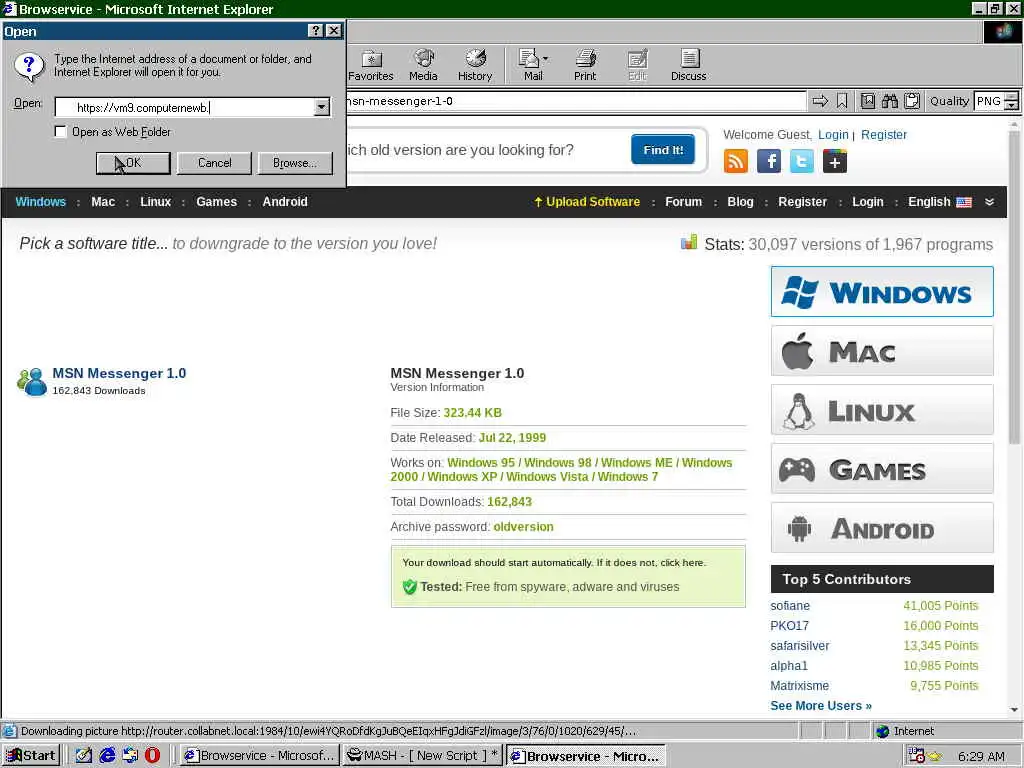Click the MSN Messenger buddies icon
Image resolution: width=1024 pixels, height=768 pixels.
(x=32, y=381)
